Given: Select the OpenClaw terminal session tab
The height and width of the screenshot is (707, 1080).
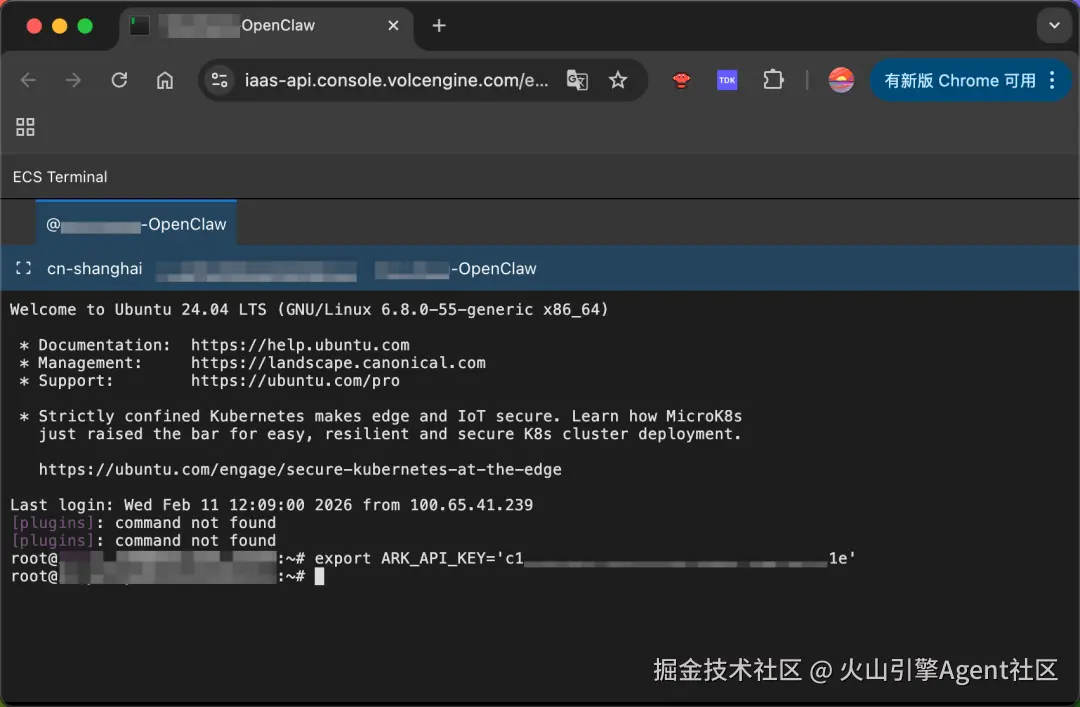Looking at the screenshot, I should [136, 224].
